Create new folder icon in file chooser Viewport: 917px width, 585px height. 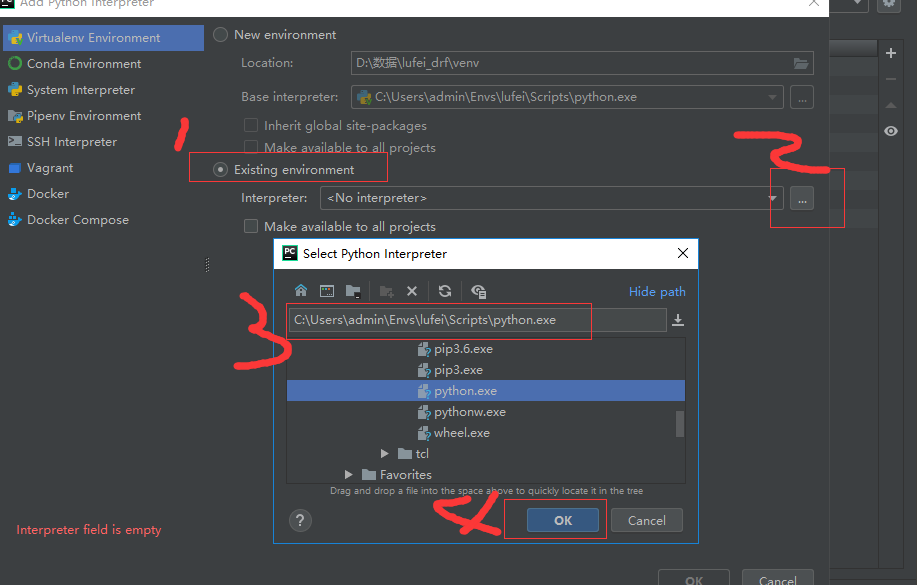[387, 291]
